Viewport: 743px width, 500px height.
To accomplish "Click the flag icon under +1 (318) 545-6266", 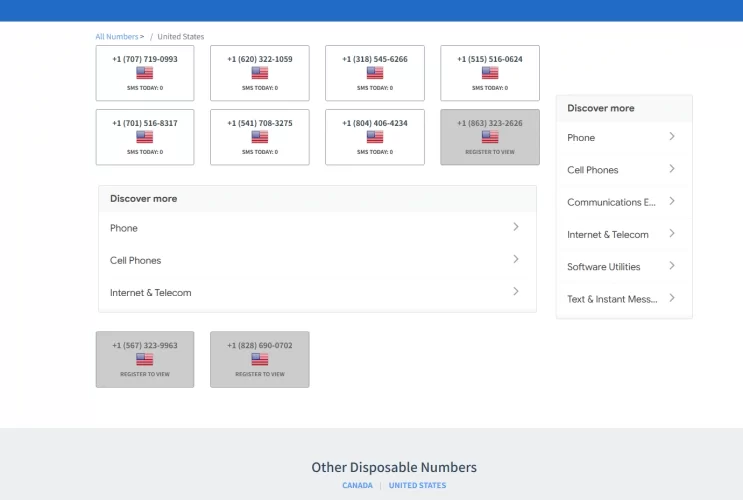I will (375, 73).
